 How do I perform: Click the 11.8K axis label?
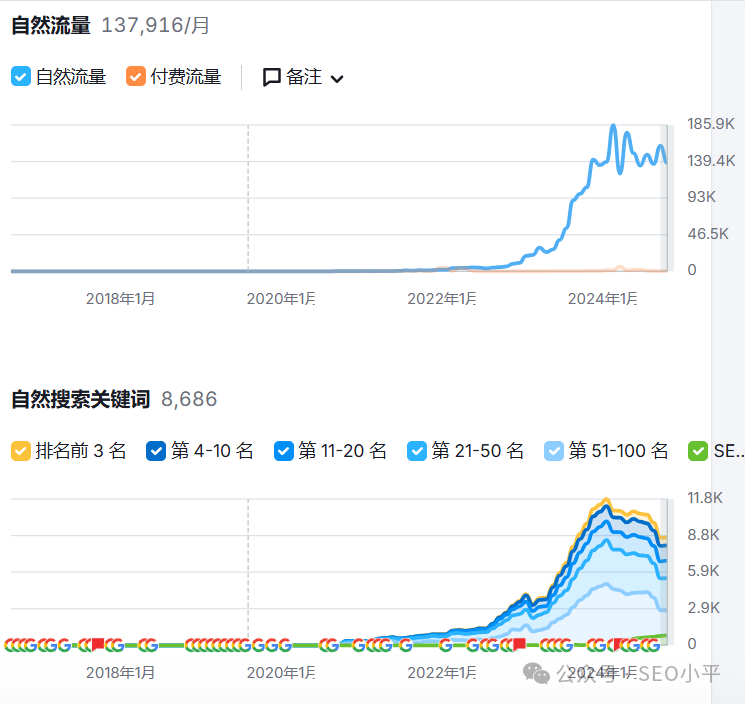pos(705,498)
